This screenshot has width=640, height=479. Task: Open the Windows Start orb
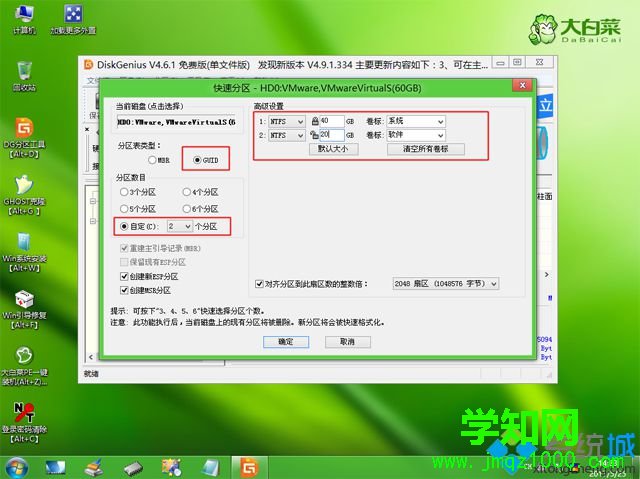point(16,468)
